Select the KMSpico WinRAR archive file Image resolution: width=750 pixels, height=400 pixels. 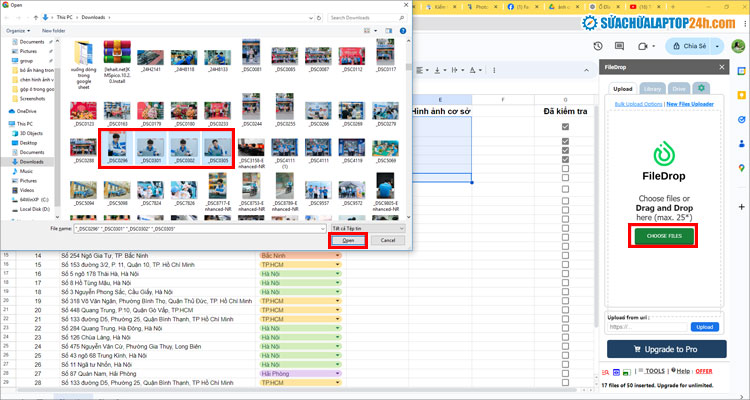click(117, 62)
